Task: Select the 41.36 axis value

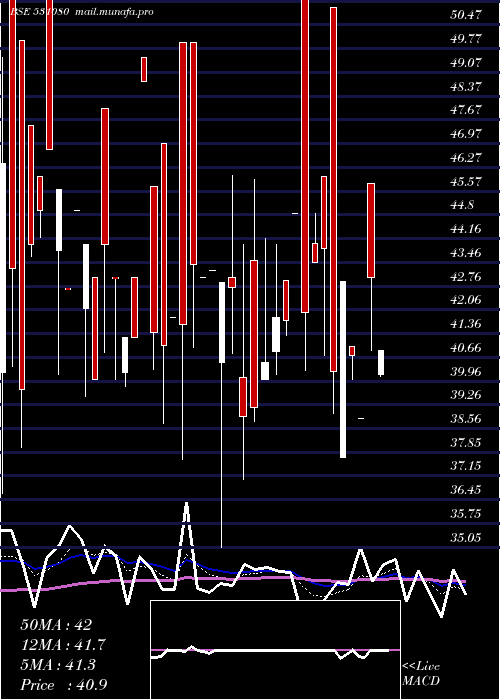Action: 466,324
